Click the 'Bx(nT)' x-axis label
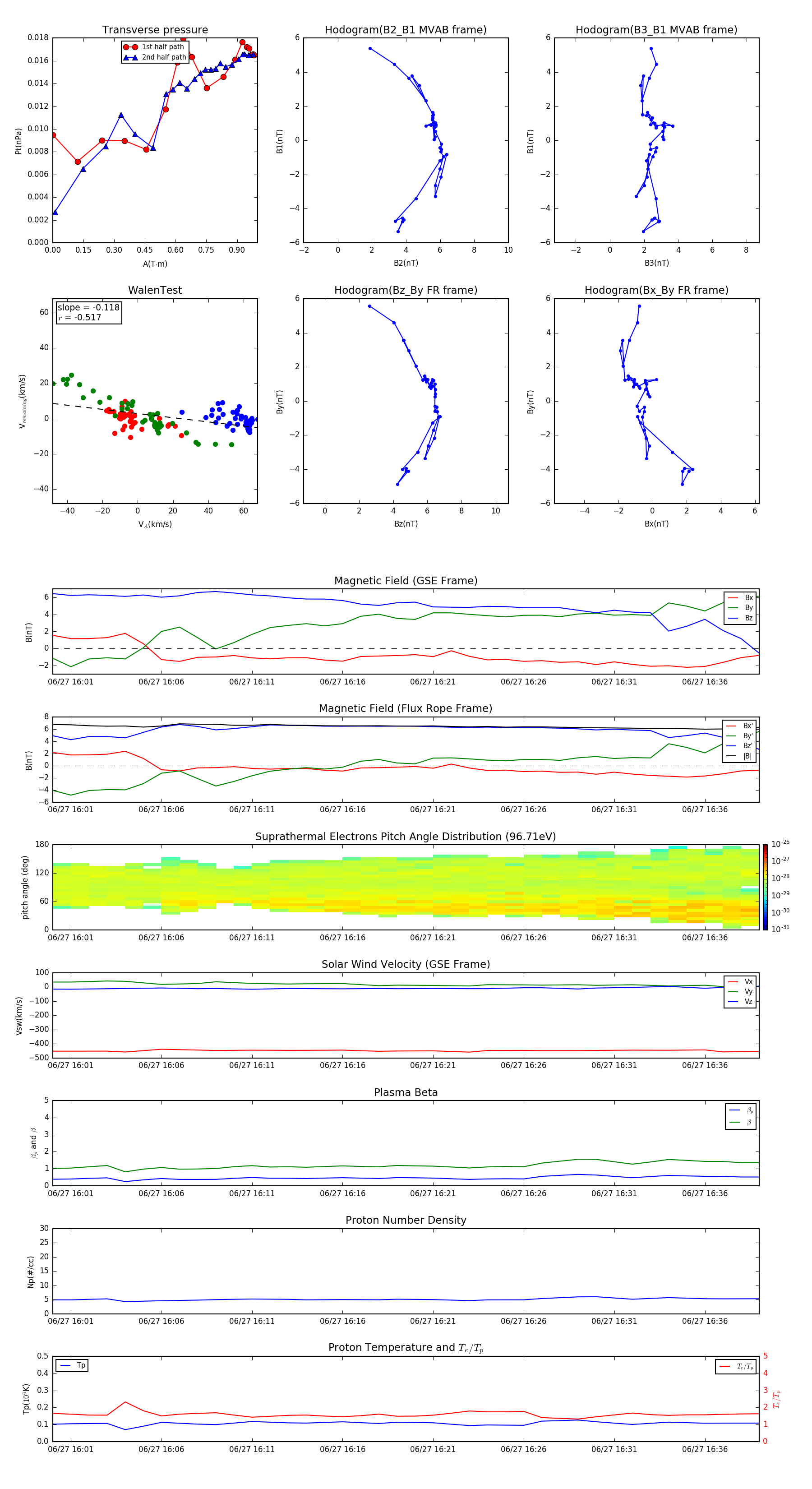Viewport: 812px width, 1489px height. 656,524
